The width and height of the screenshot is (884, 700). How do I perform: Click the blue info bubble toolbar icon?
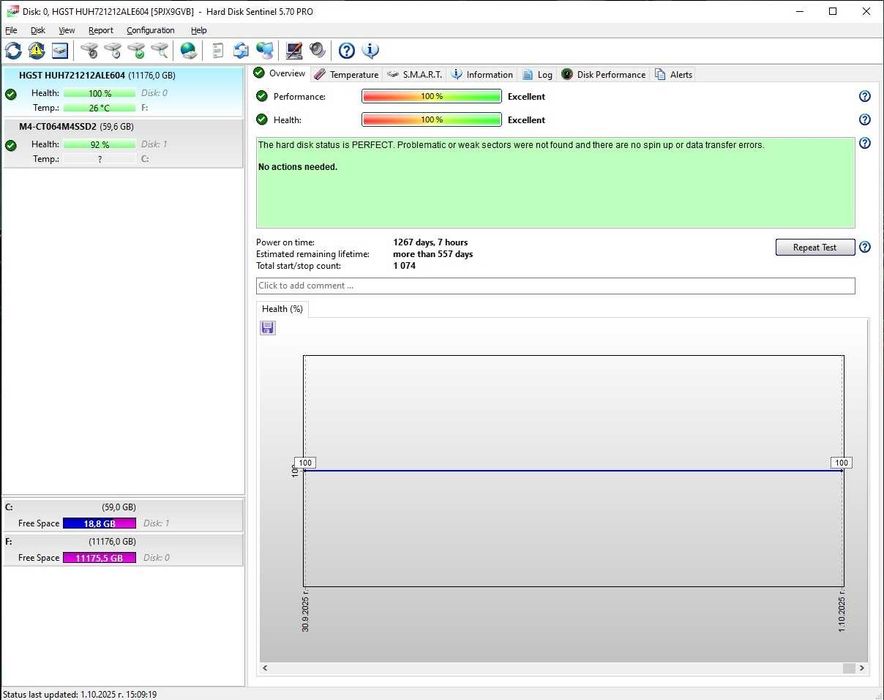point(370,51)
